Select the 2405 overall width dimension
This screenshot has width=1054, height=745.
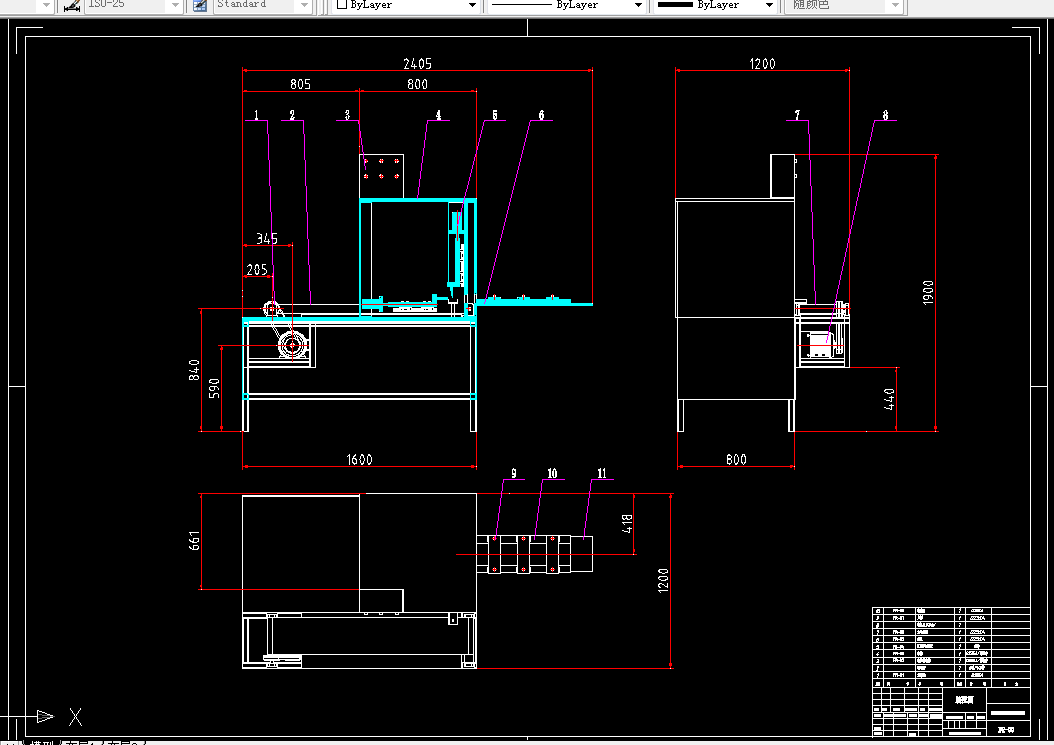pyautogui.click(x=417, y=64)
